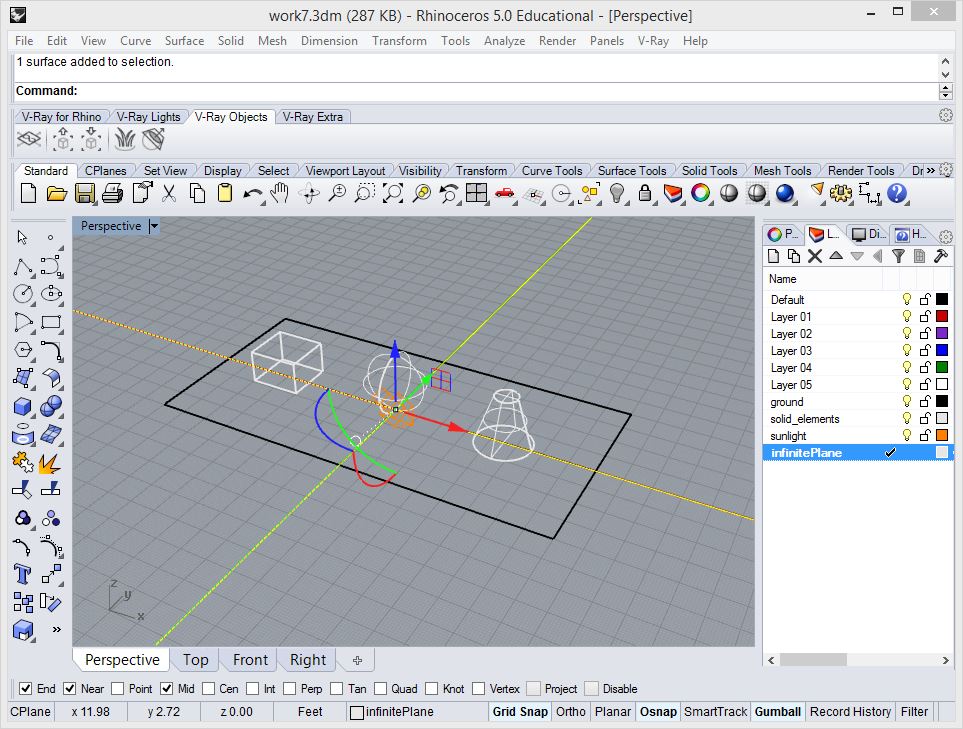Toggle visibility bulb of Layer 03
Viewport: 963px width, 729px height.
coord(906,350)
